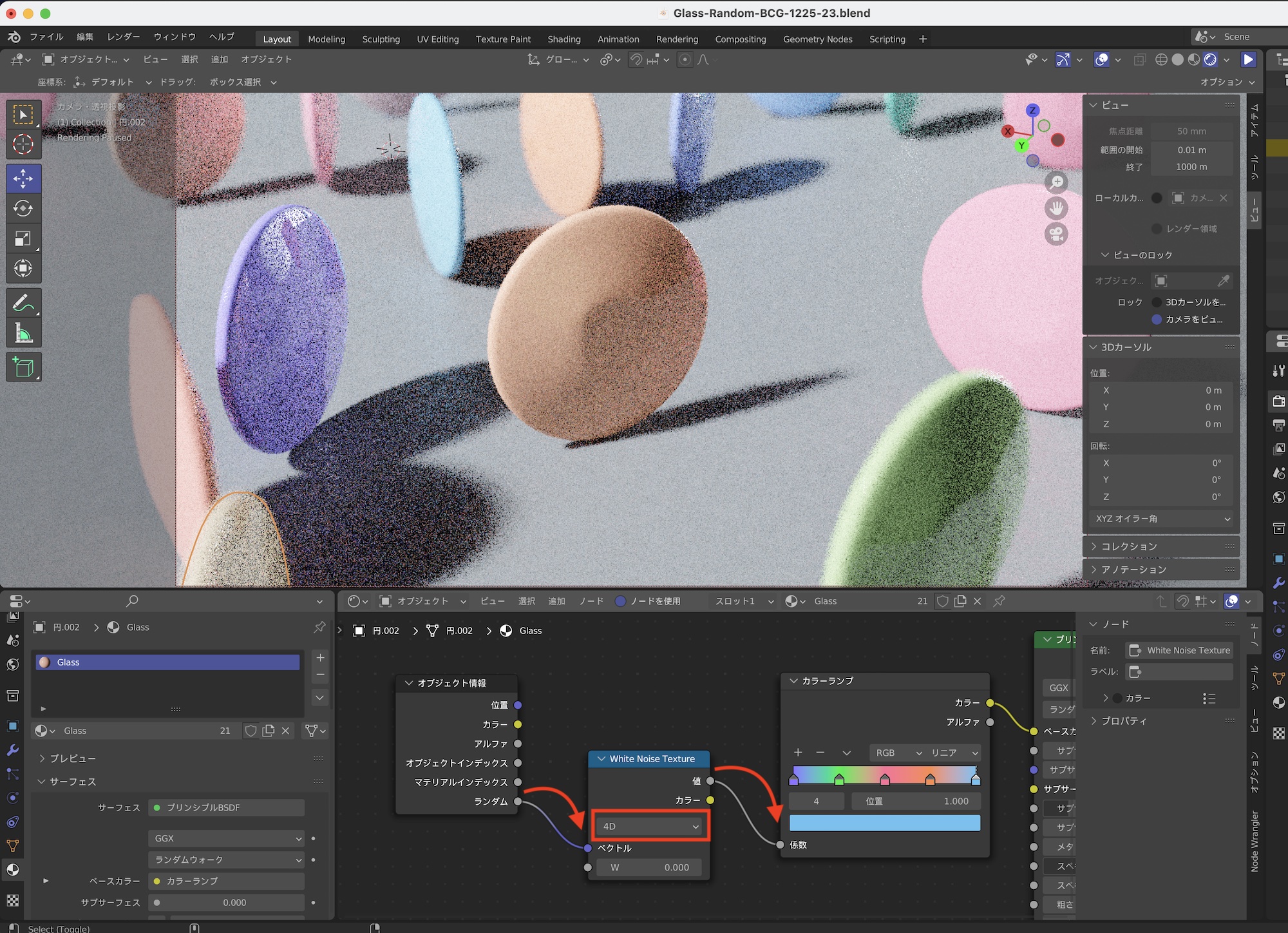Toggle the ノードを使用 (Use Nodes) checkbox

(x=620, y=601)
